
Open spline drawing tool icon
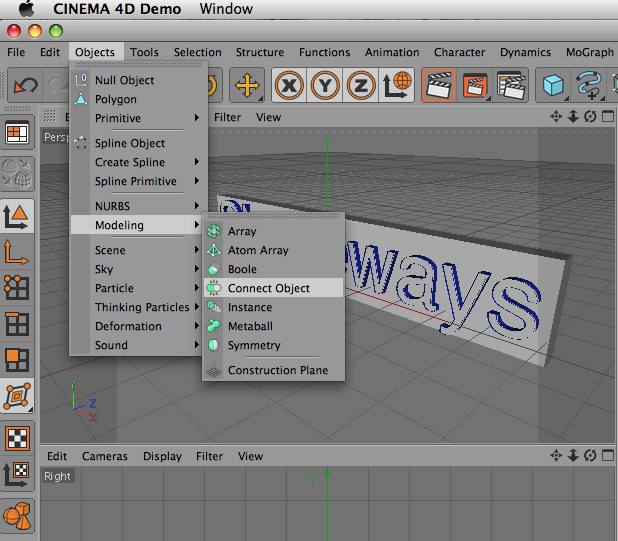589,85
